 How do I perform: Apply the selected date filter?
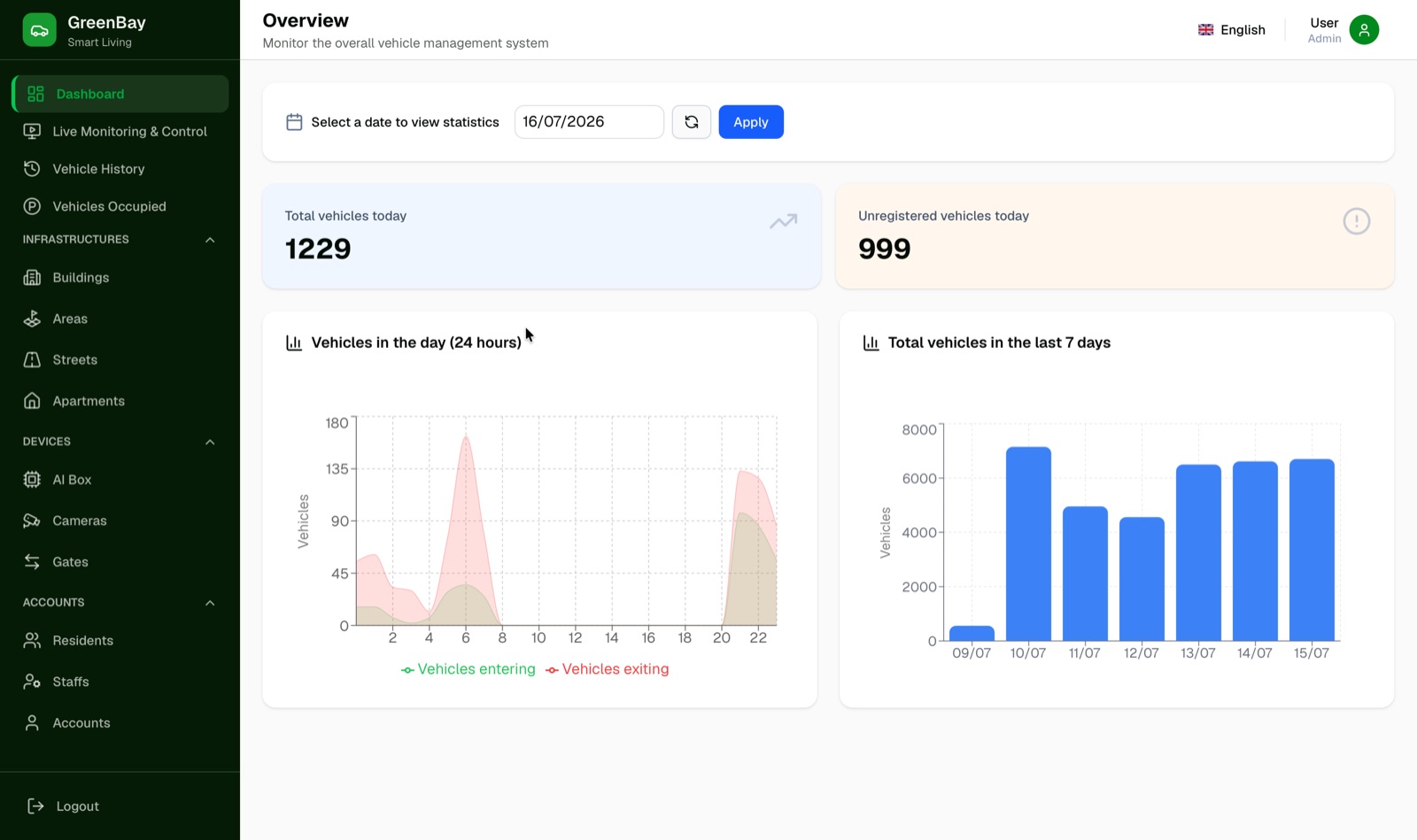click(751, 122)
